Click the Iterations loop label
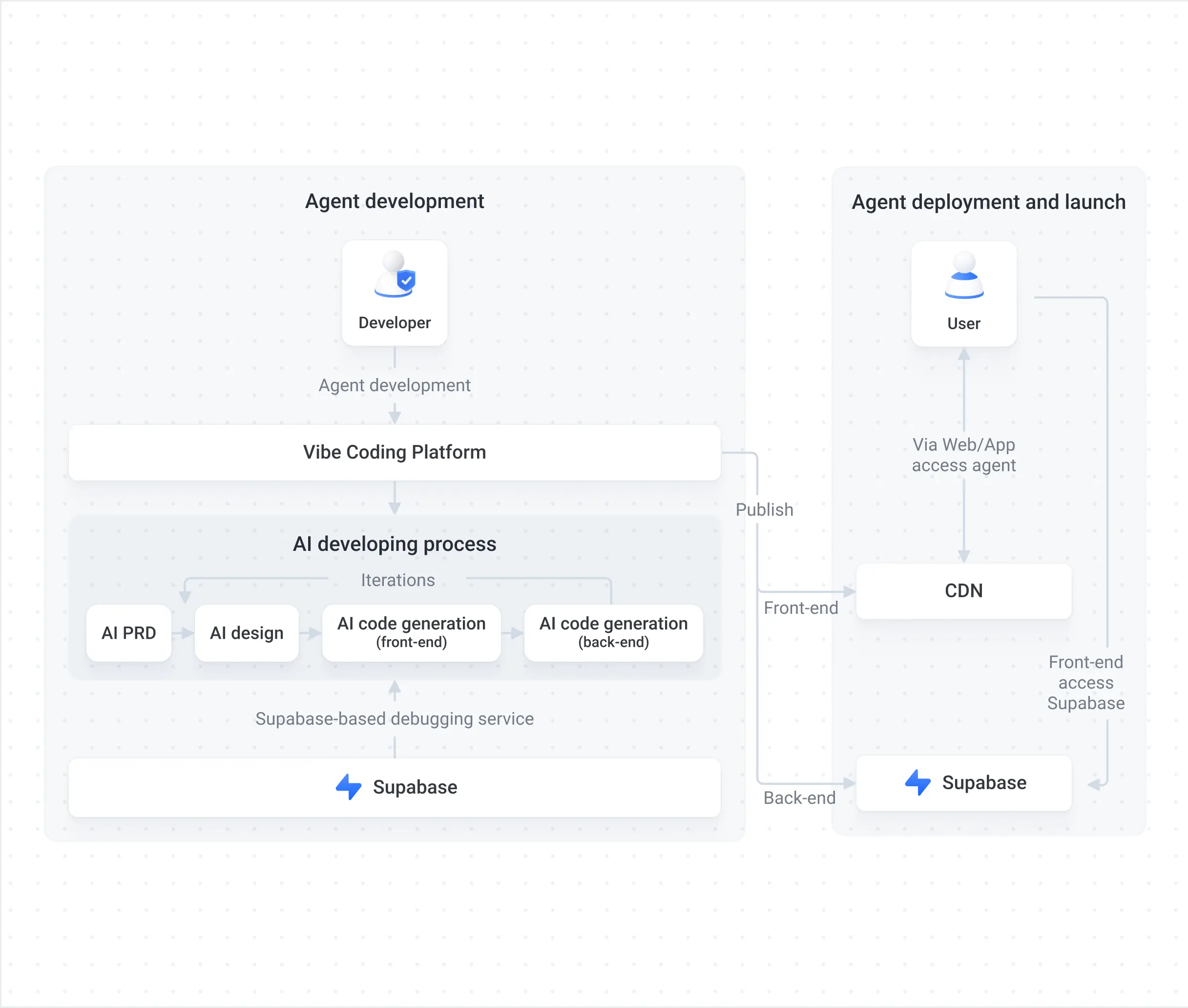 coord(398,580)
